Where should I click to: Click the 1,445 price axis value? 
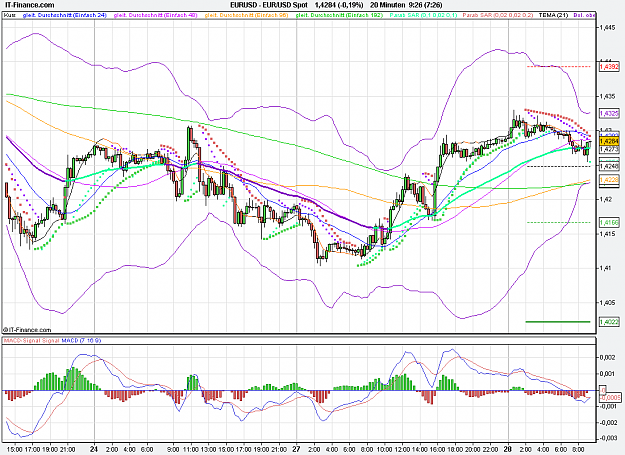[x=607, y=27]
